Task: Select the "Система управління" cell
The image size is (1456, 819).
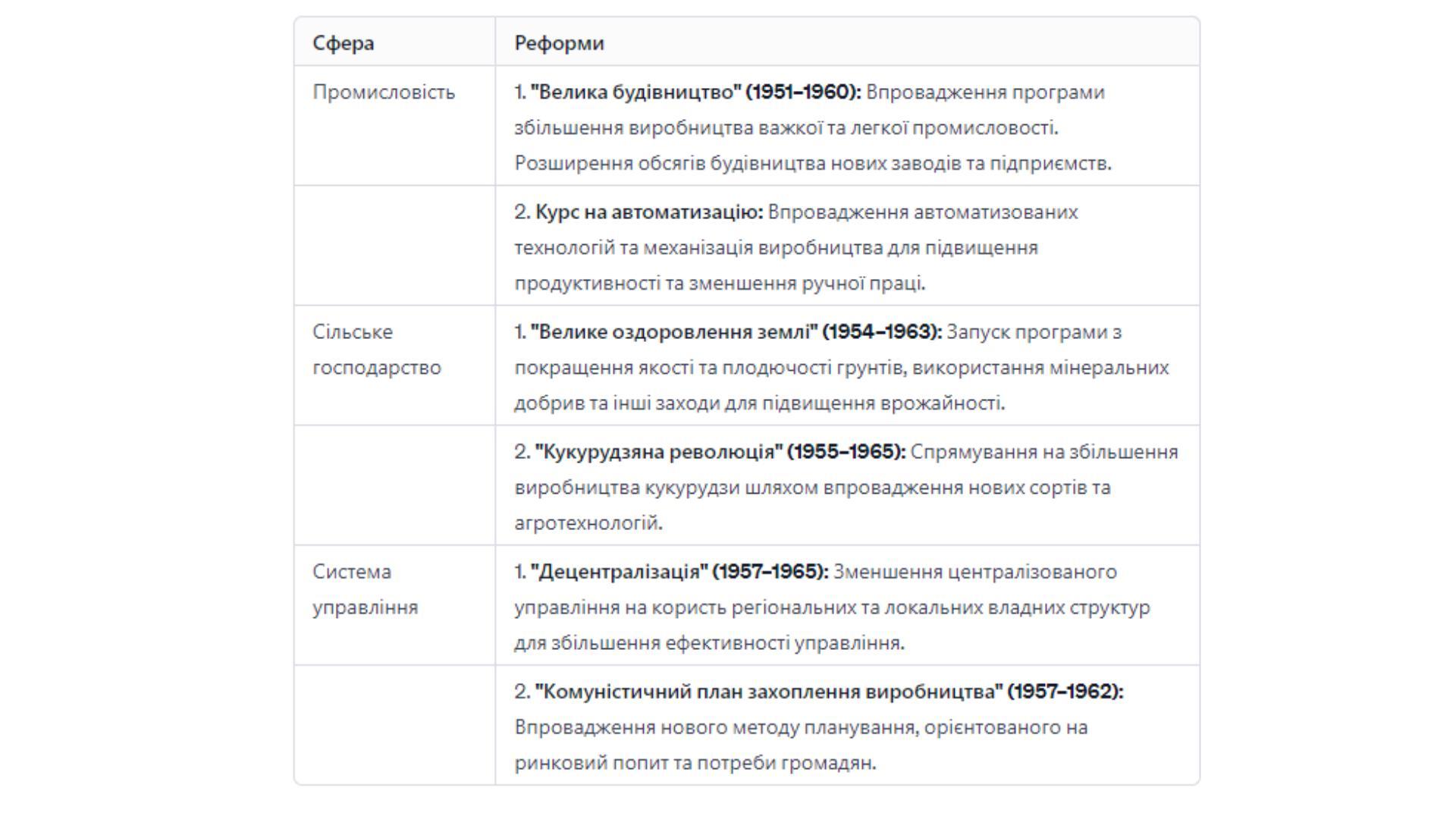Action: (x=366, y=589)
